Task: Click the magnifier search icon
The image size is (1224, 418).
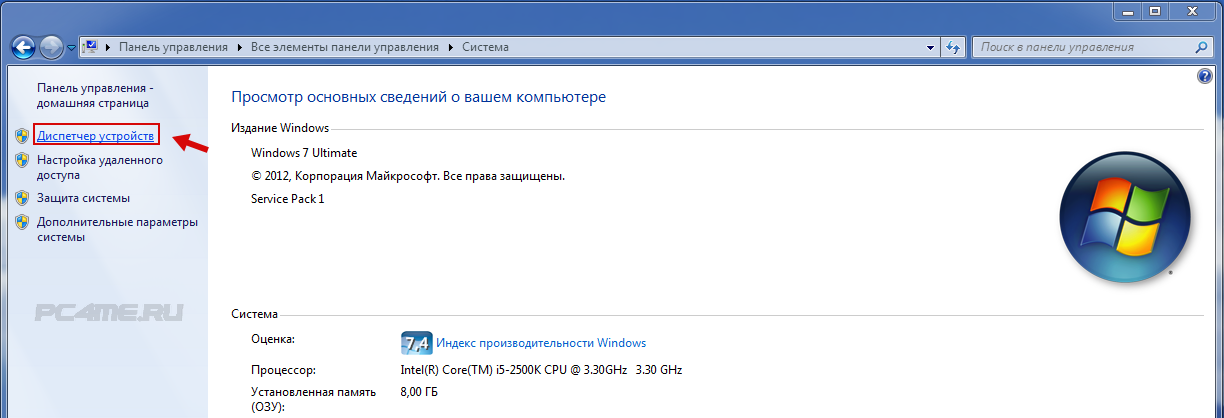Action: (x=1202, y=47)
